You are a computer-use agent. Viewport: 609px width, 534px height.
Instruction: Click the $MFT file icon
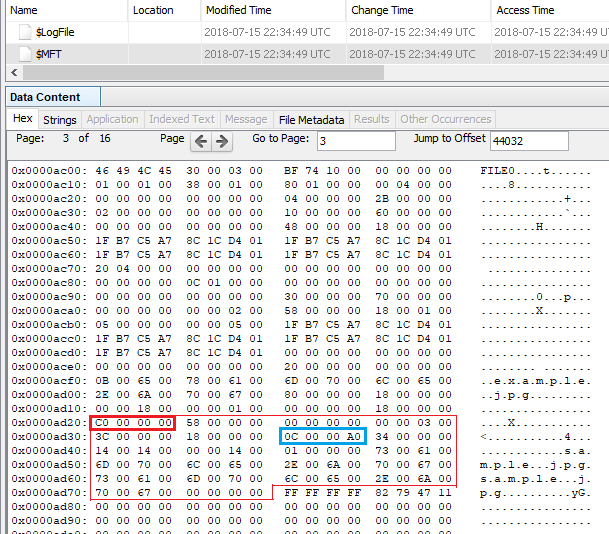click(25, 54)
